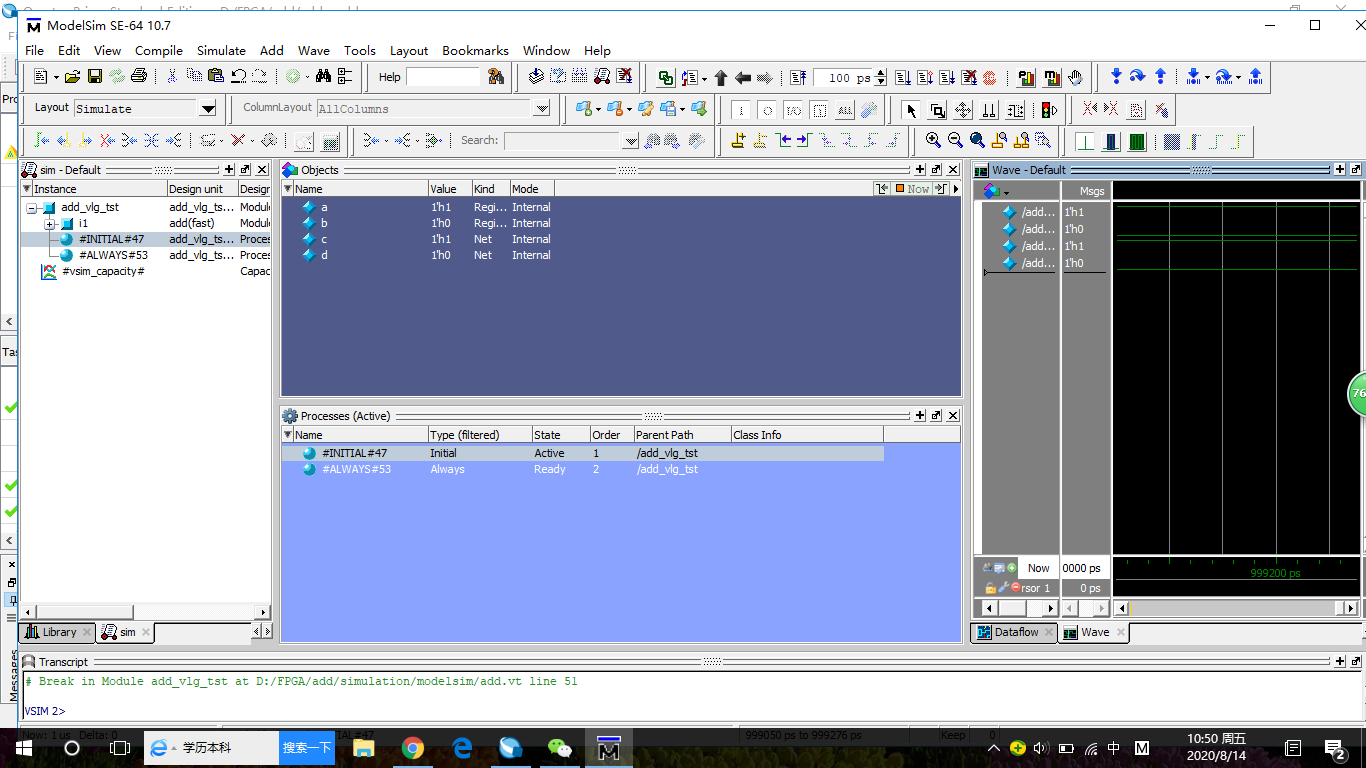1366x768 pixels.
Task: Click the Design unit column header
Action: click(x=202, y=189)
